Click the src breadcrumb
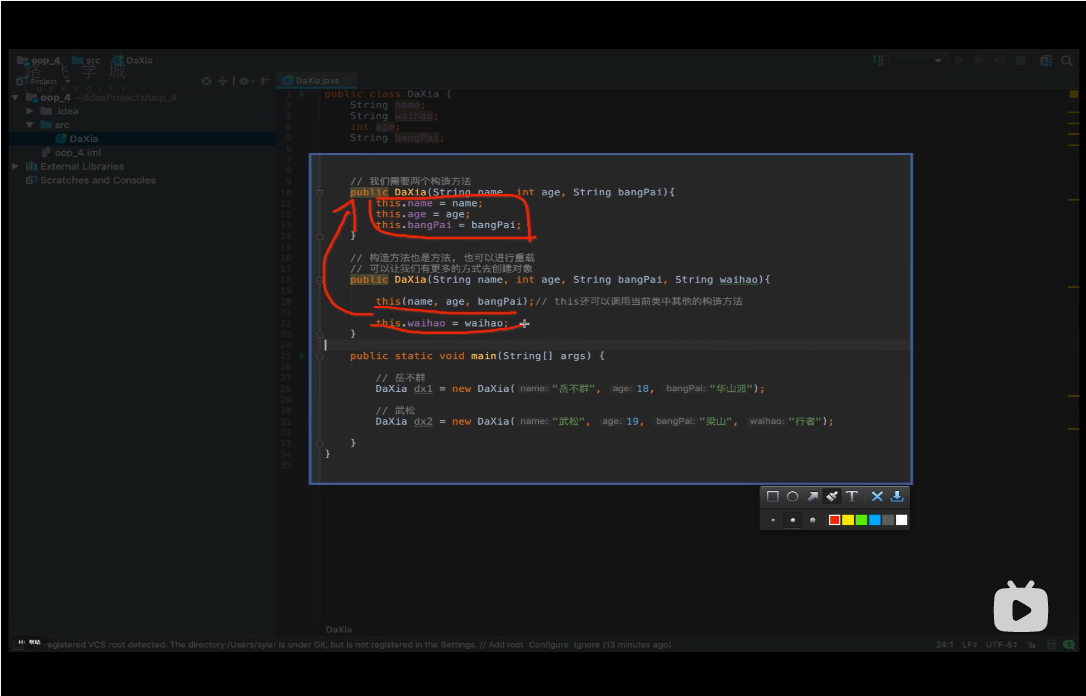 pyautogui.click(x=87, y=60)
